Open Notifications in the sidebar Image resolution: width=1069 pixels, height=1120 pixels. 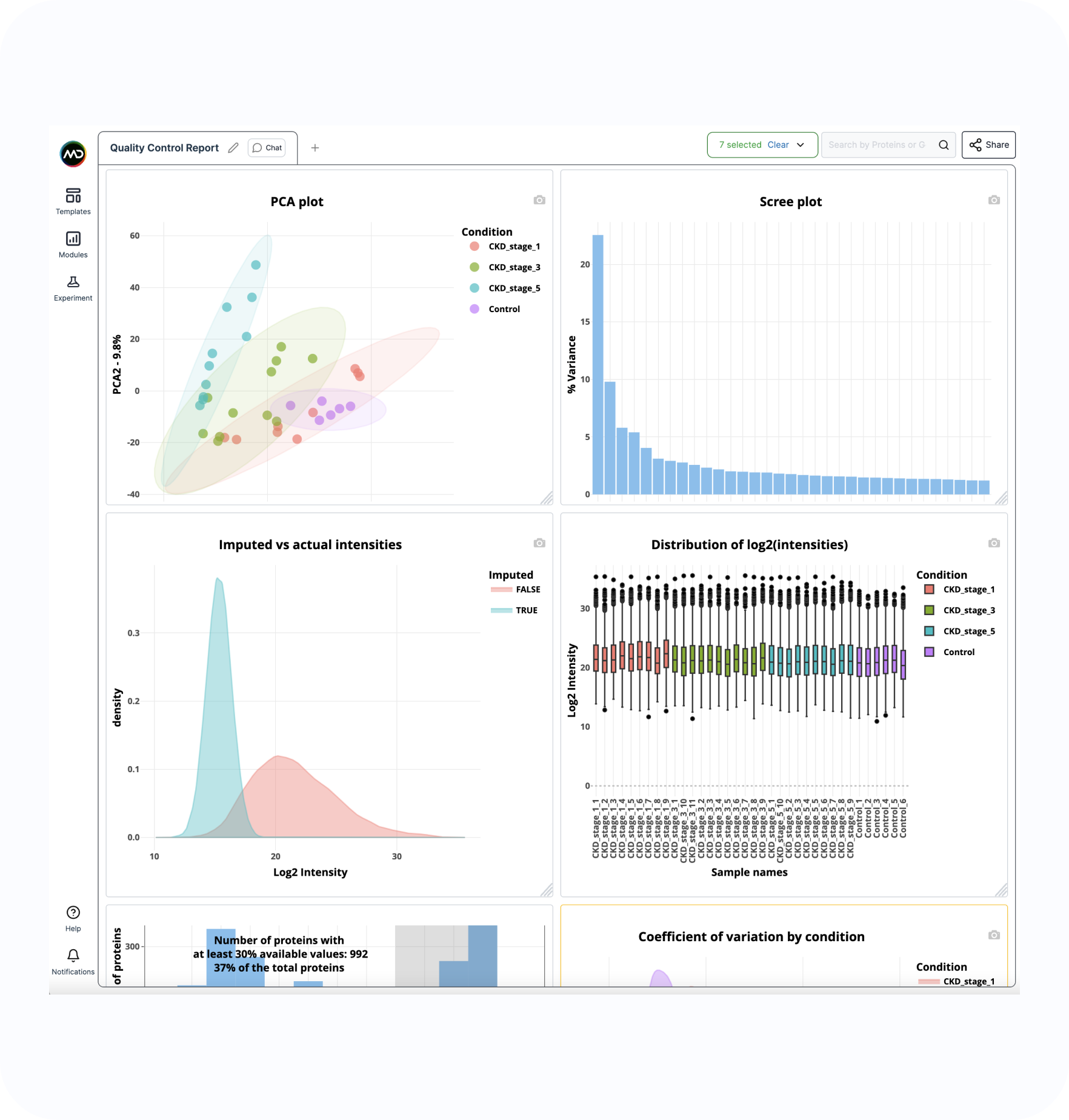click(73, 962)
